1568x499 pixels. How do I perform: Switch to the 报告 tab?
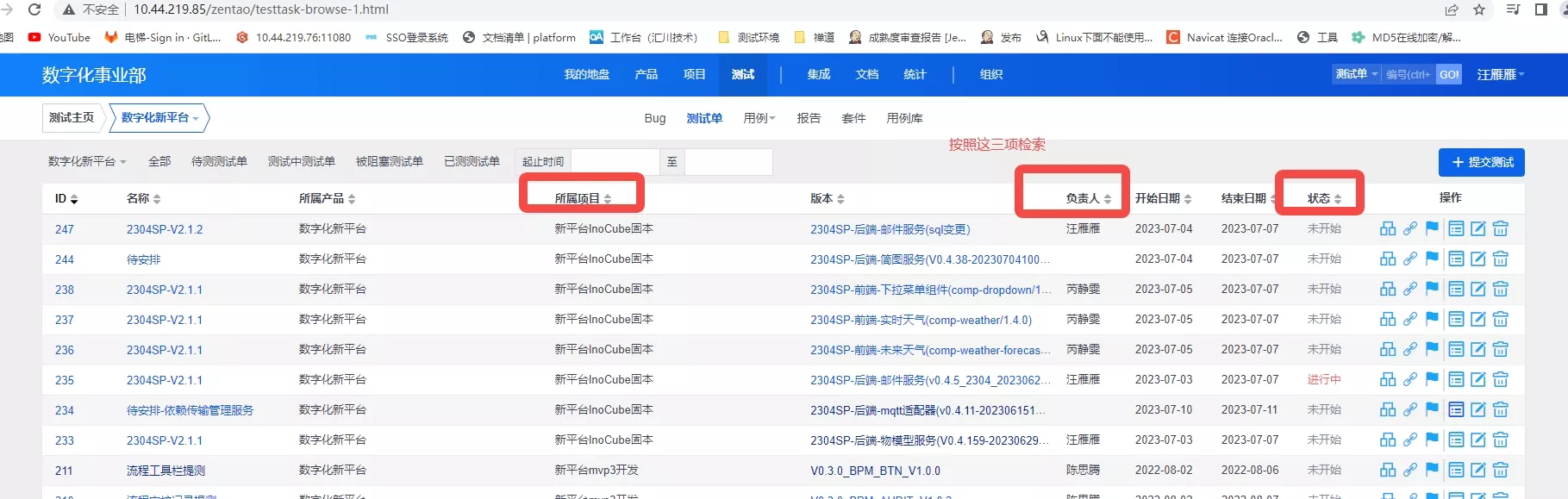[x=809, y=118]
